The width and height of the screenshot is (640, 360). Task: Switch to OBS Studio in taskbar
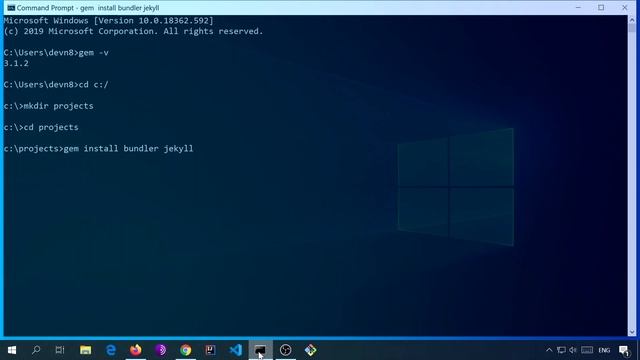click(285, 350)
